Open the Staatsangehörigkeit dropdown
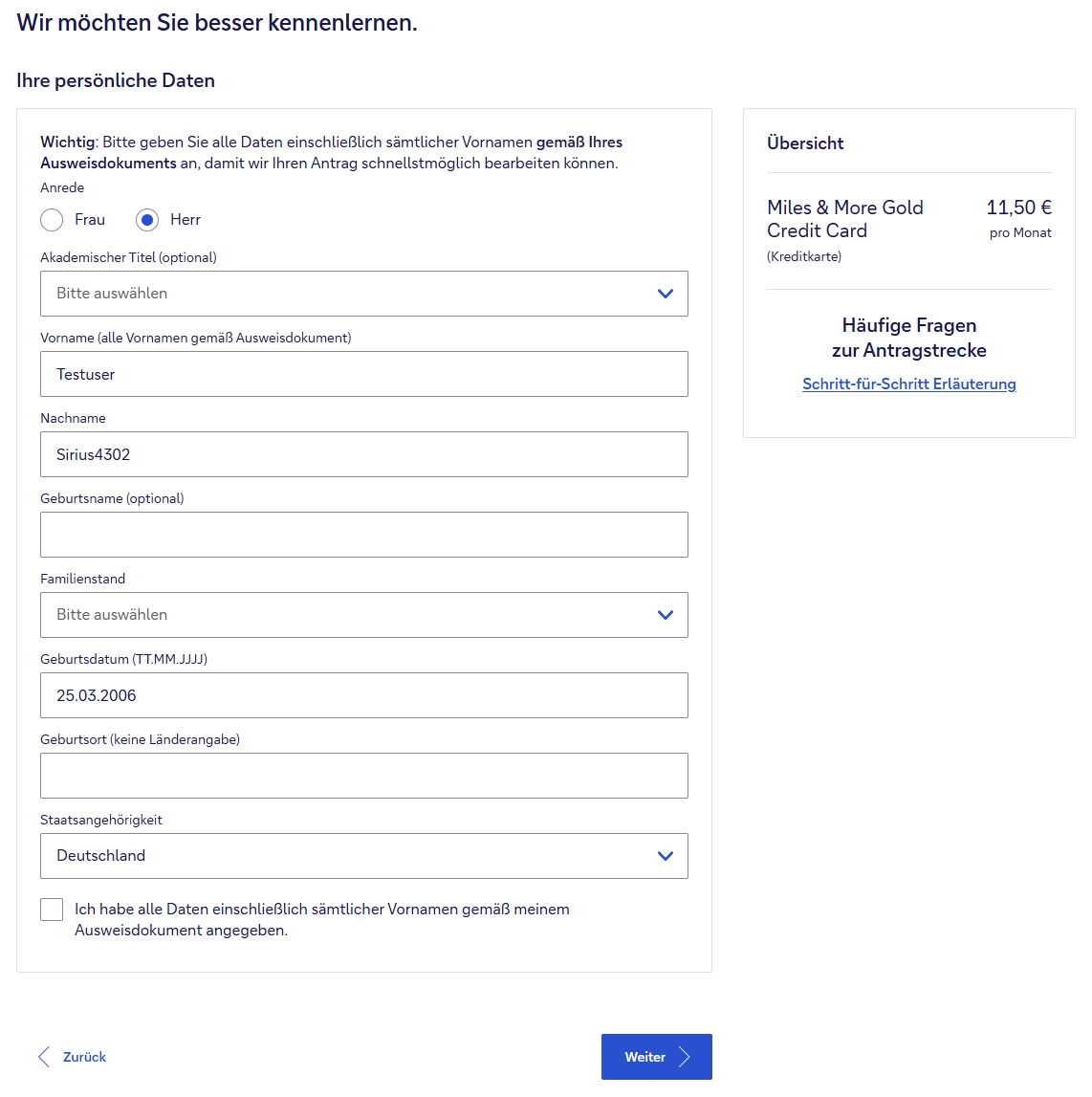Image resolution: width=1092 pixels, height=1097 pixels. (363, 856)
